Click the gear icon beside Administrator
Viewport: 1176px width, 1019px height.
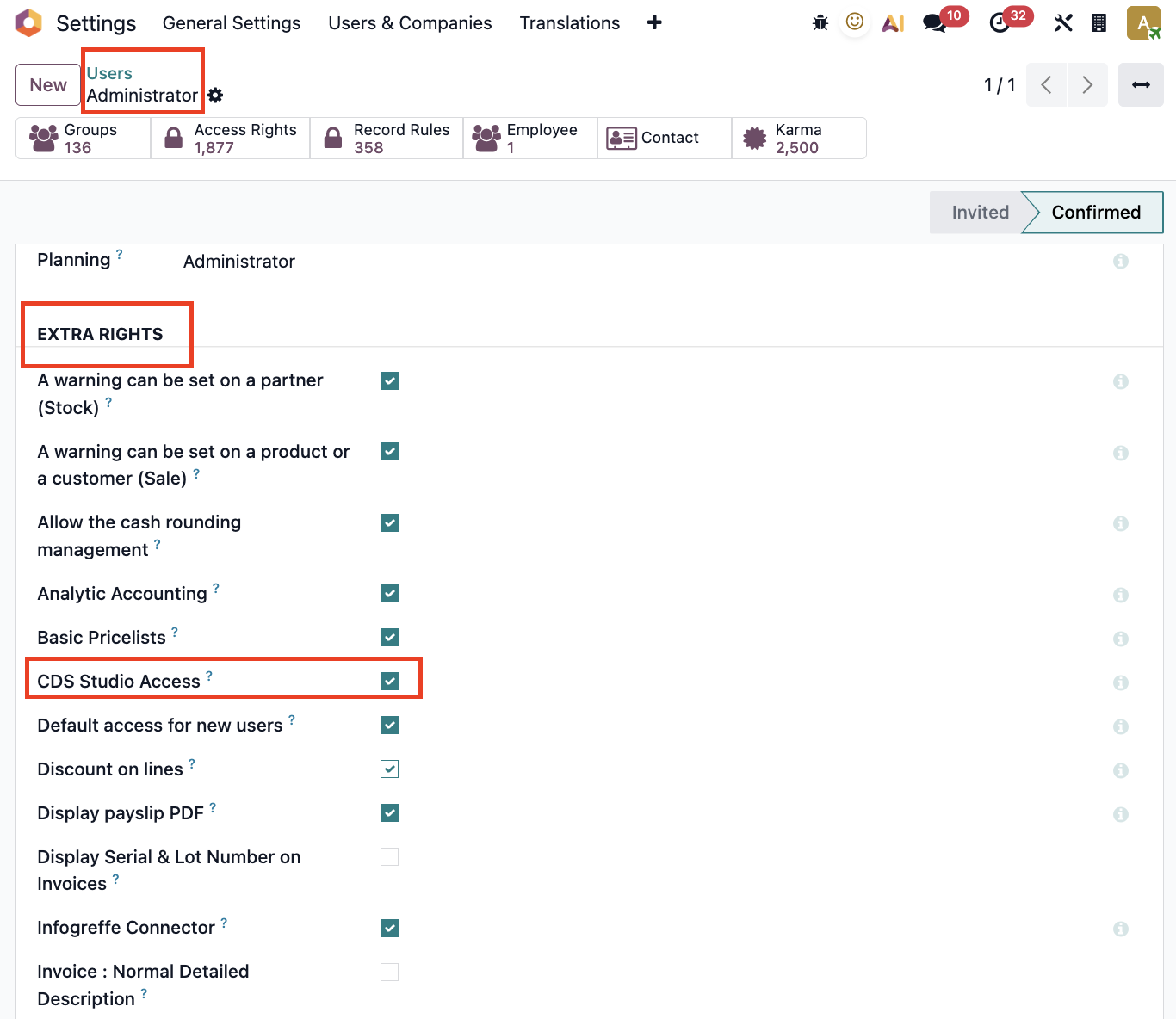point(215,96)
